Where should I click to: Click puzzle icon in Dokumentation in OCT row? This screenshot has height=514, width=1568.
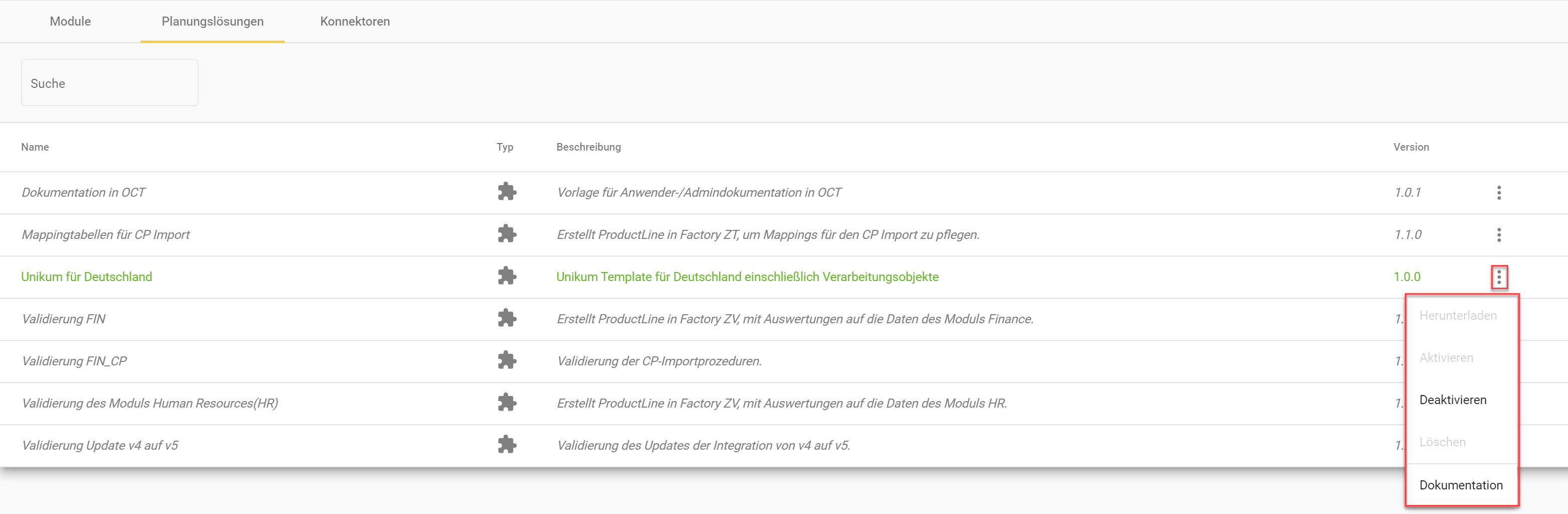tap(507, 192)
